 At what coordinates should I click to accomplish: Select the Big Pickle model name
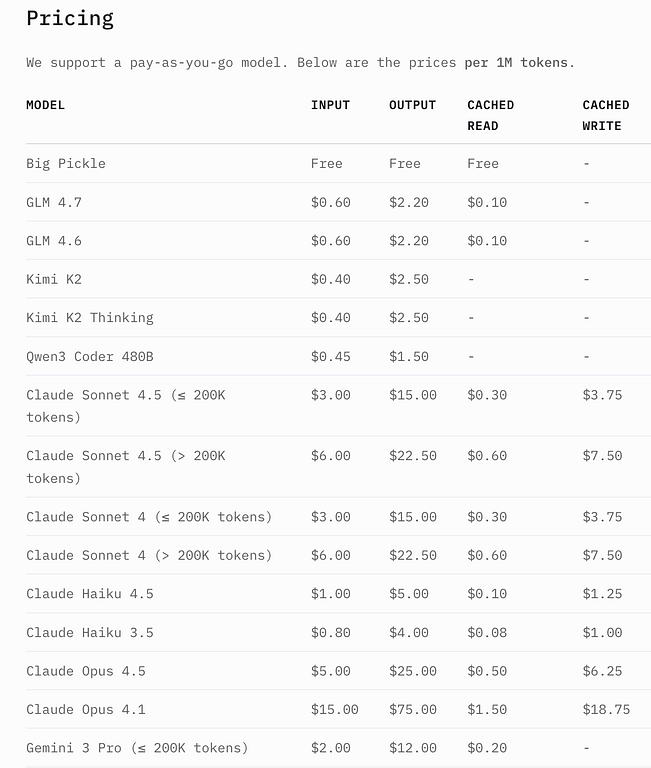[x=66, y=163]
